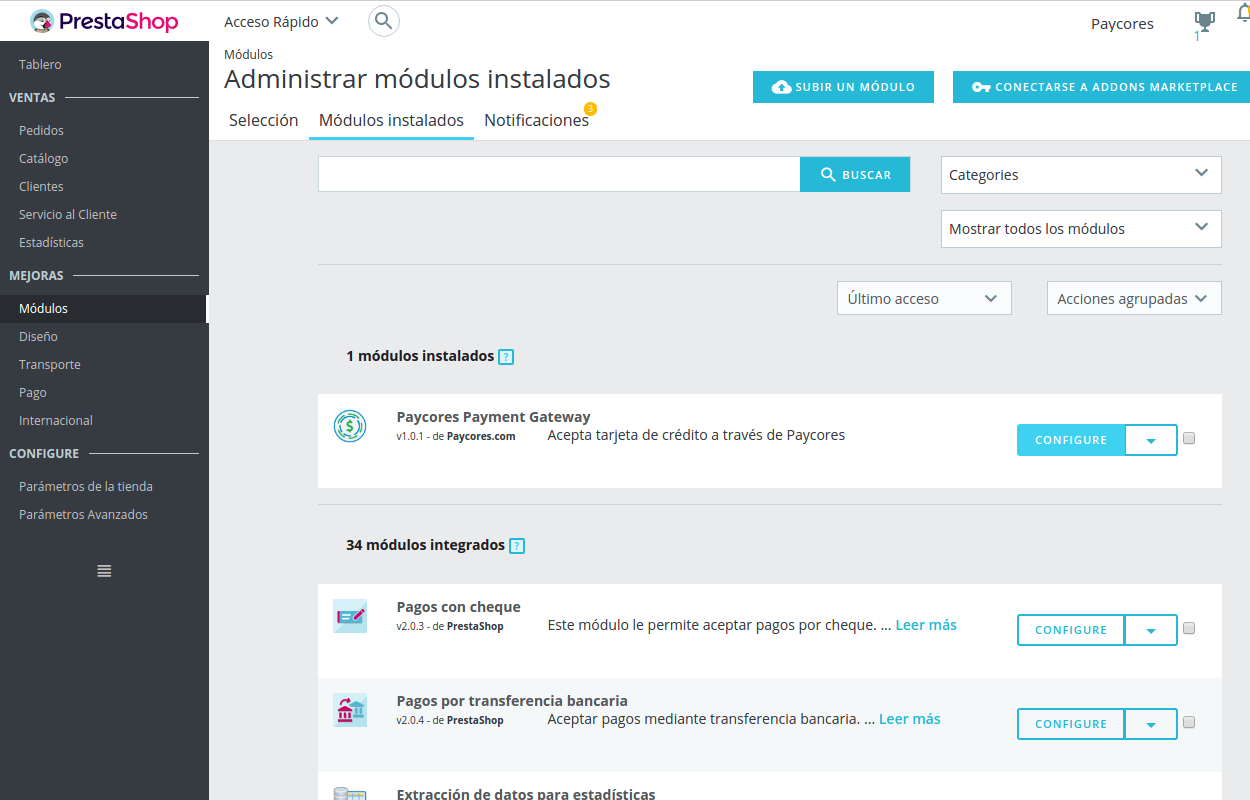1250x800 pixels.
Task: Open the Categories dropdown
Action: [x=1081, y=175]
